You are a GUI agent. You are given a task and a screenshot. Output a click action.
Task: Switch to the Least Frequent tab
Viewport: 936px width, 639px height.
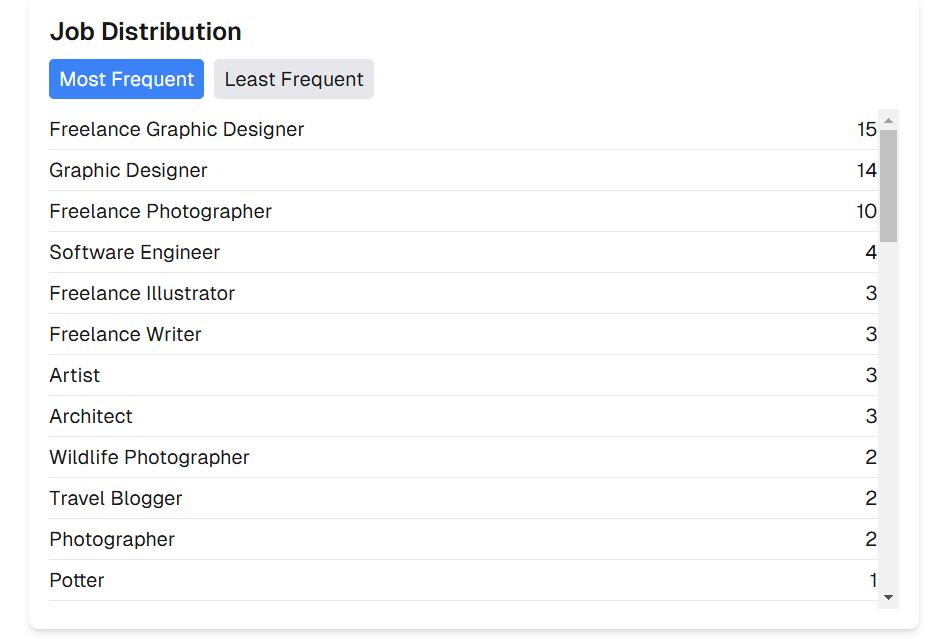[294, 79]
